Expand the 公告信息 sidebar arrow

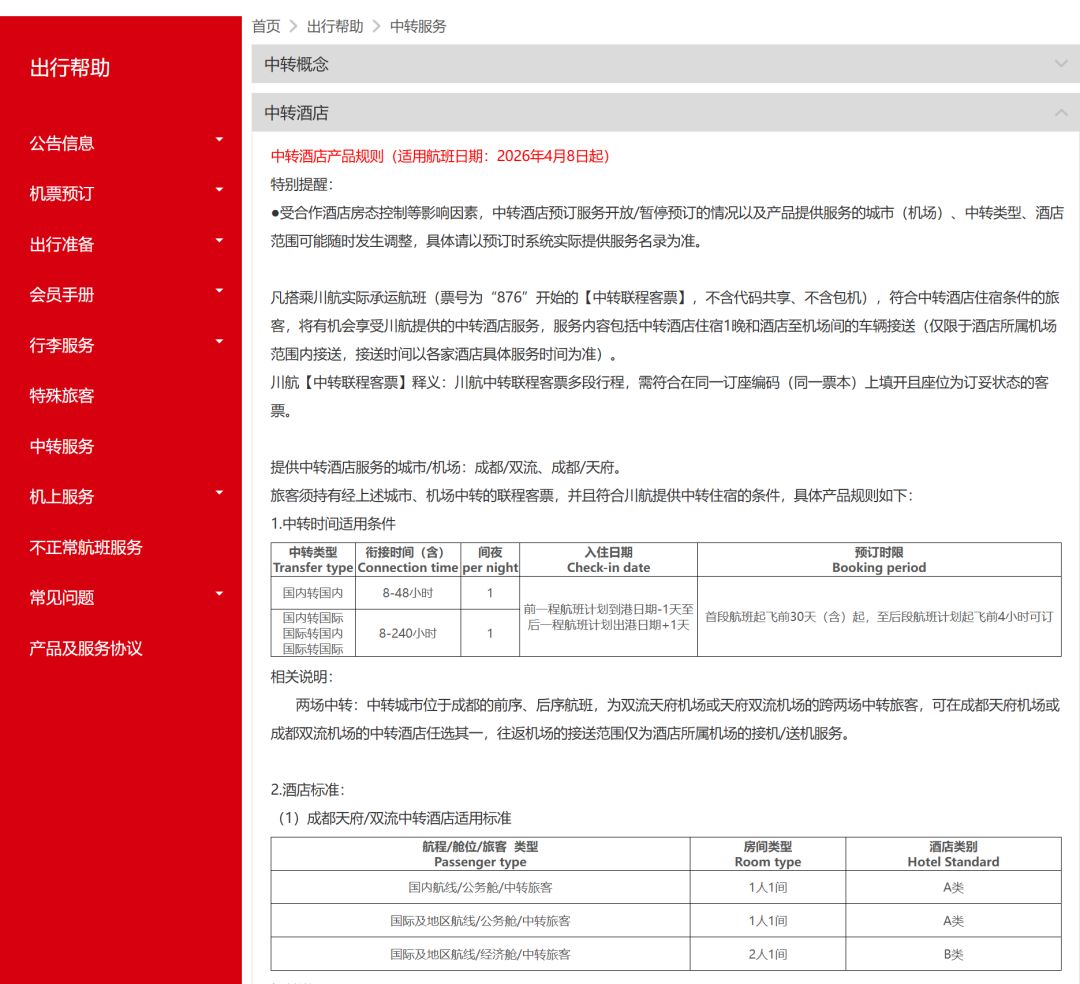[x=219, y=140]
